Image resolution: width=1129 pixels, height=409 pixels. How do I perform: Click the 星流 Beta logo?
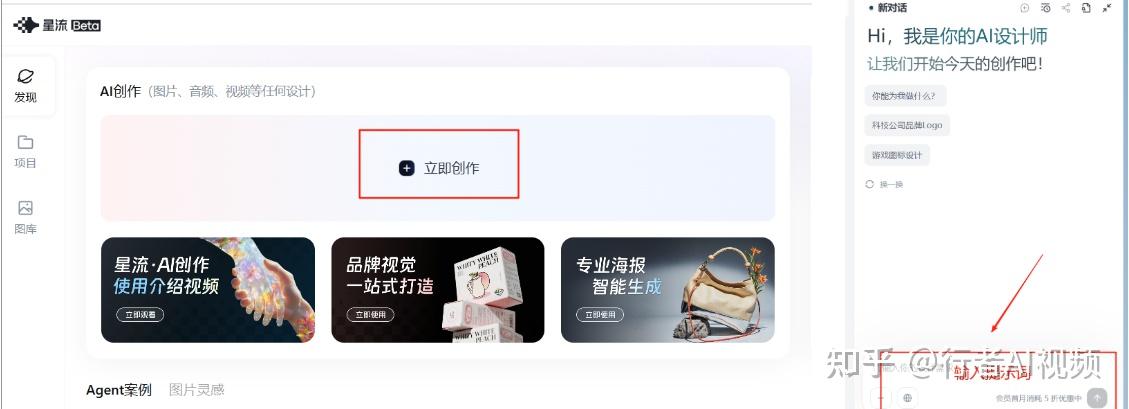click(57, 25)
